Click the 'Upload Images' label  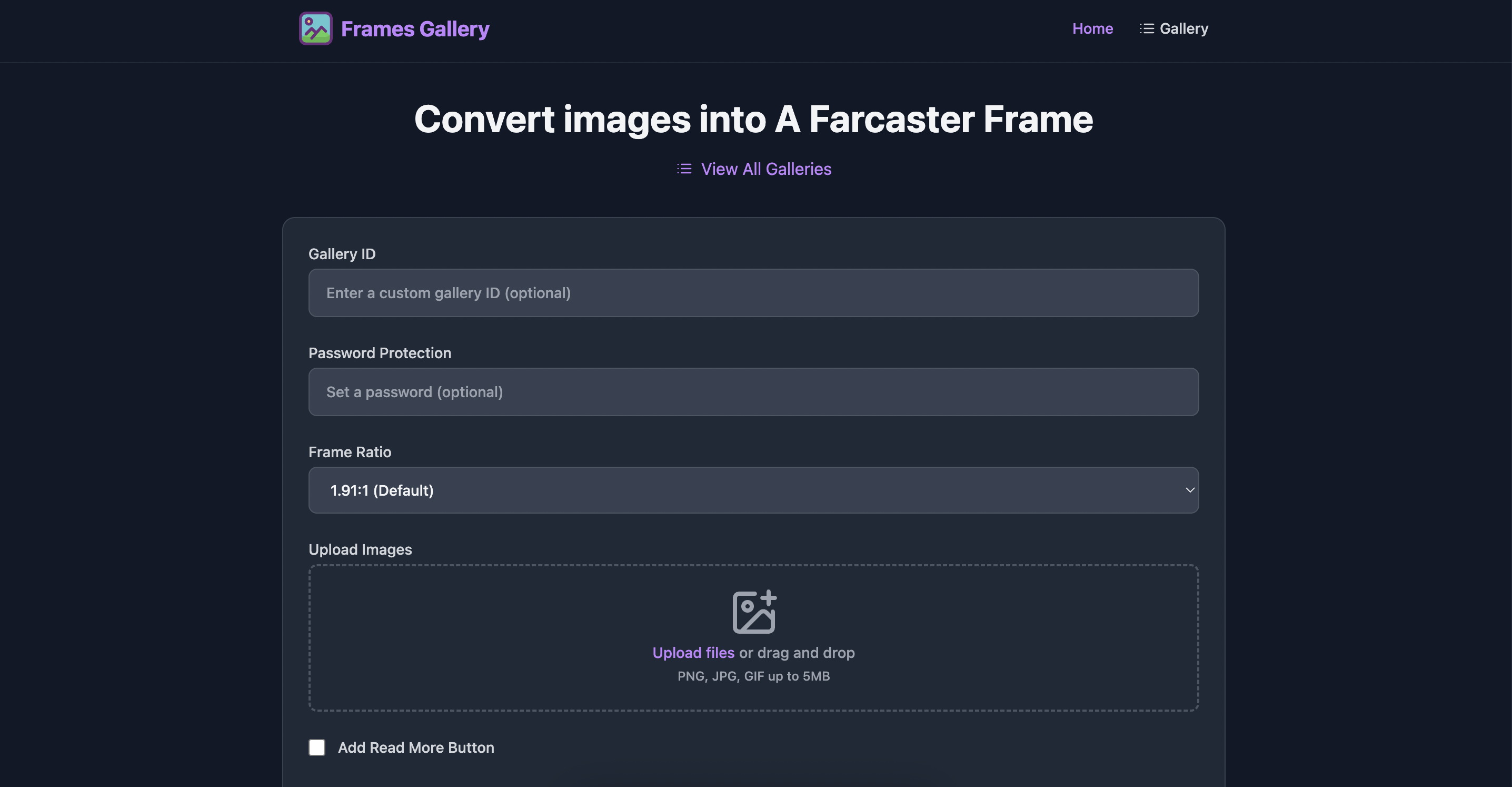[361, 550]
